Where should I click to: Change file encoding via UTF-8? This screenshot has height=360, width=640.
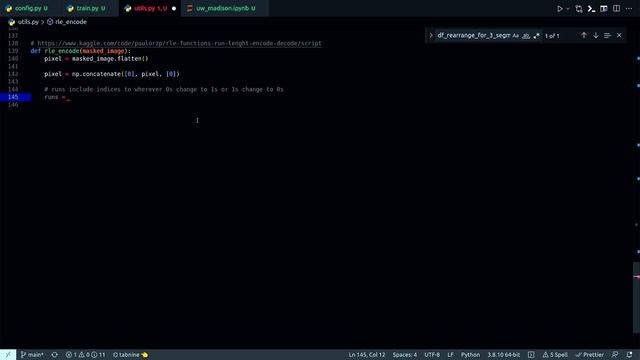coord(432,355)
